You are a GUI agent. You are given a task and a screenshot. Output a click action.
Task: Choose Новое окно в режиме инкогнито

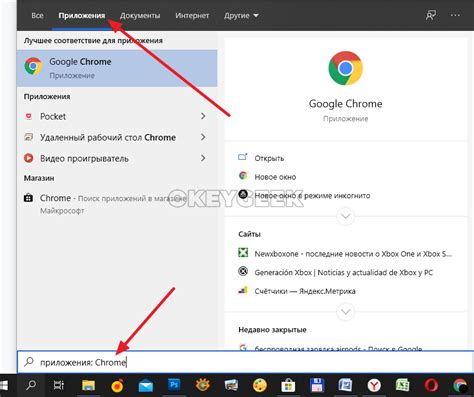(x=312, y=196)
